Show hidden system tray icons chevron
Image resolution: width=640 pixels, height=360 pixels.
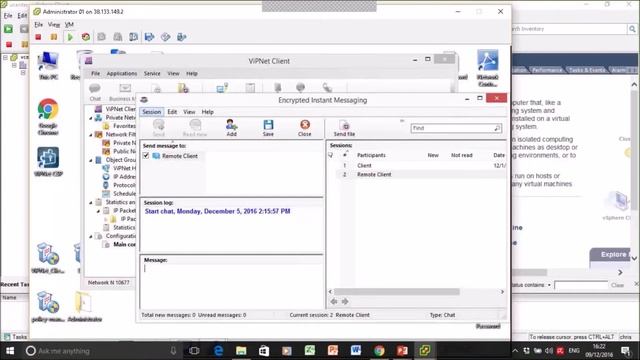coord(515,351)
